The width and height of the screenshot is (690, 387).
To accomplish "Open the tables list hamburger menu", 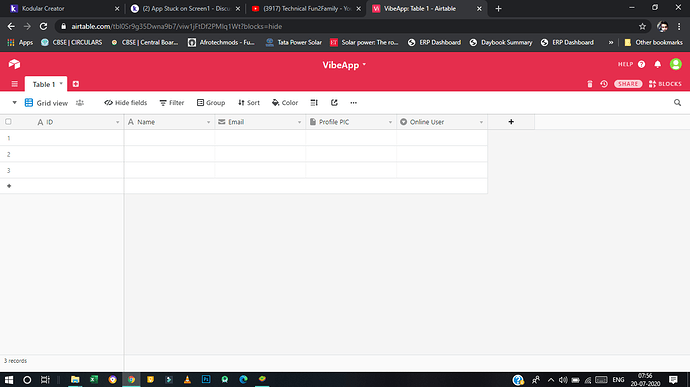I will coord(15,84).
